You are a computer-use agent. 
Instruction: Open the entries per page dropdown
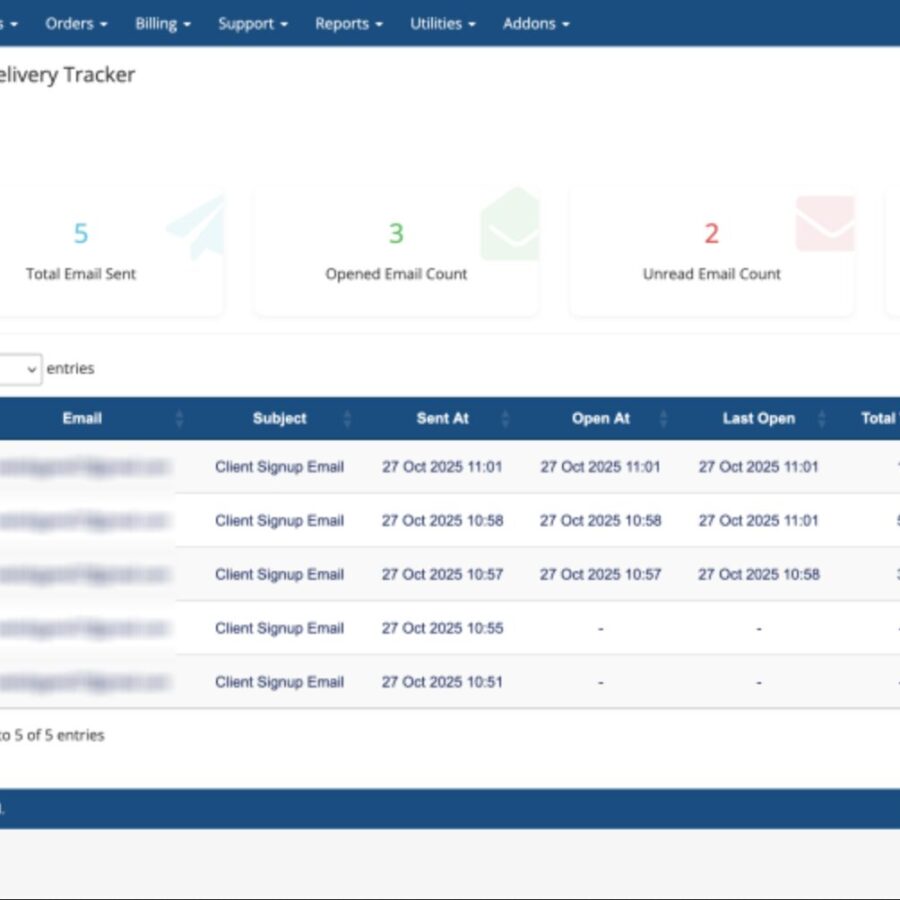18,369
